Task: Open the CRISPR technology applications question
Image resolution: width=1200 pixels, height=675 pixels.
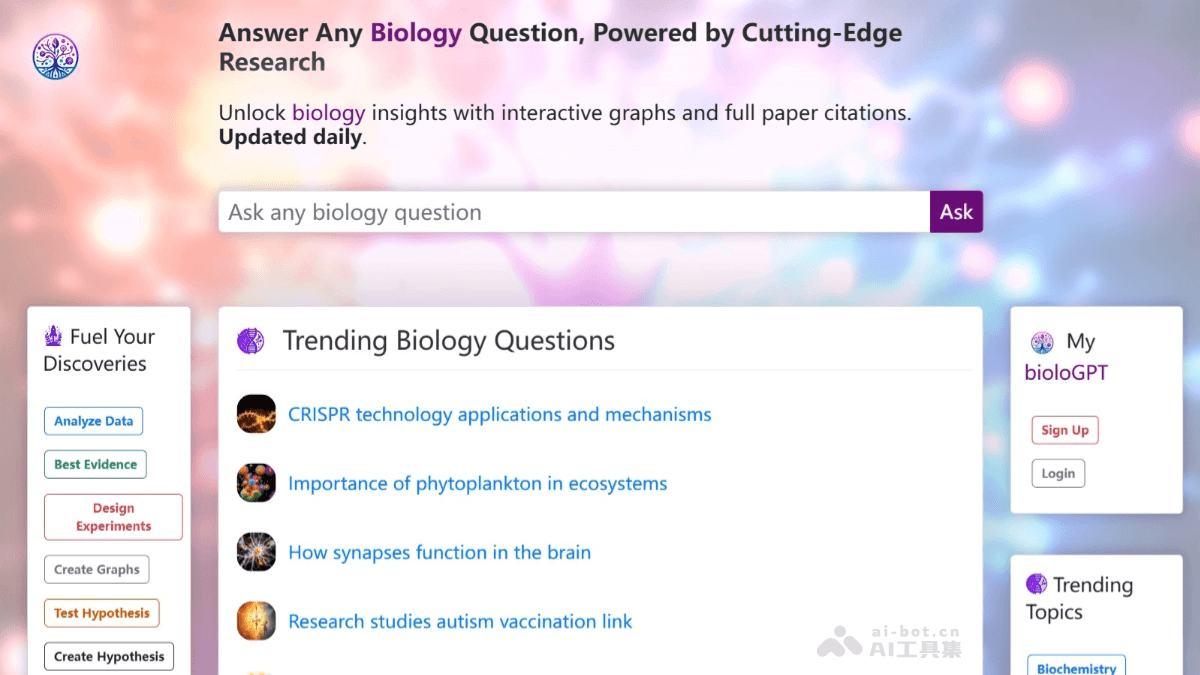Action: (x=500, y=414)
